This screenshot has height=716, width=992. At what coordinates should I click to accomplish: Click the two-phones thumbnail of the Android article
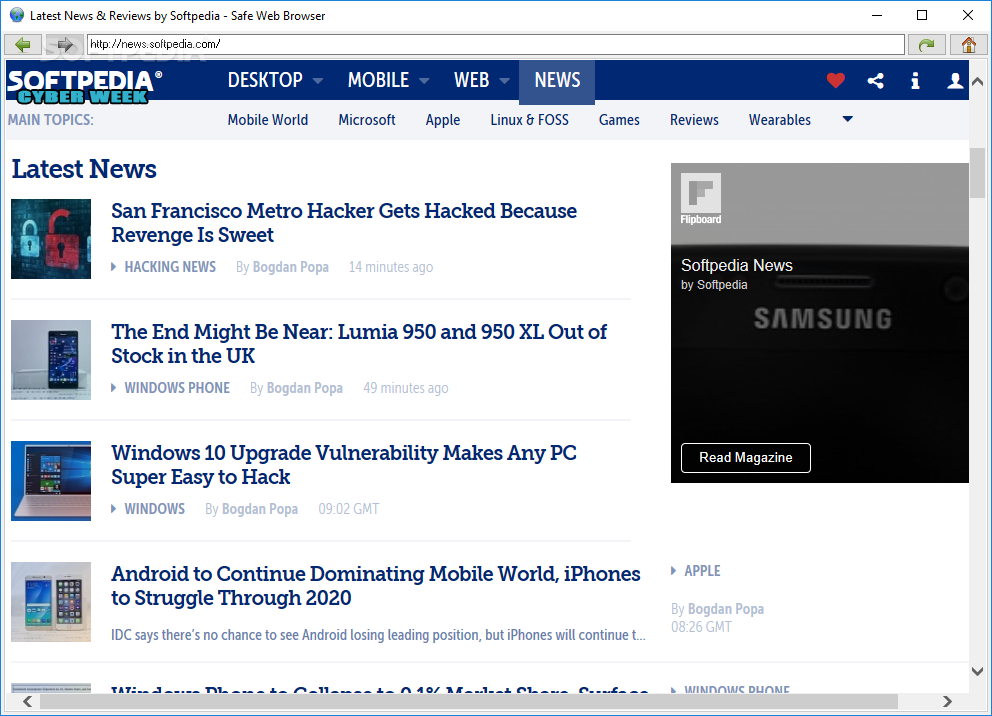(51, 602)
